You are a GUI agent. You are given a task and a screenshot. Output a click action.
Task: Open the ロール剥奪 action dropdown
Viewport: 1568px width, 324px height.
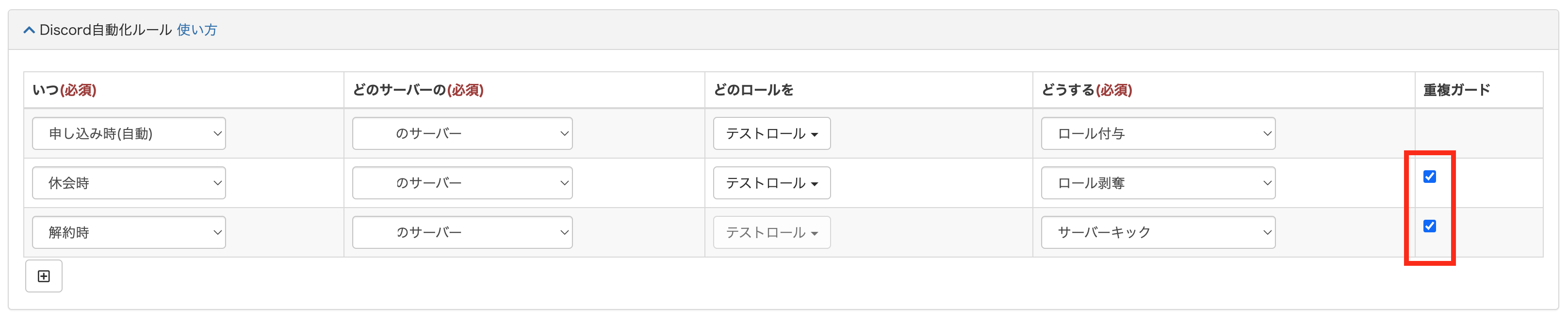point(1158,183)
